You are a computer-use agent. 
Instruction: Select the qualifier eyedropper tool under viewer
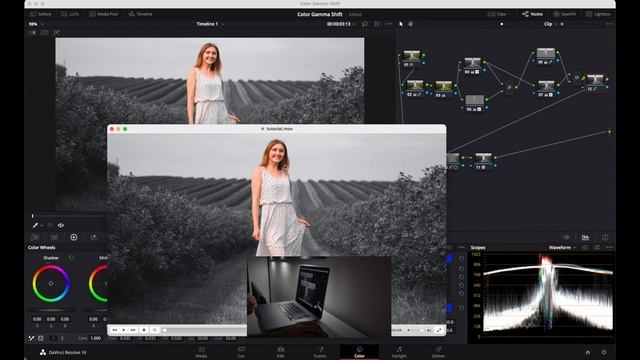pyautogui.click(x=35, y=225)
